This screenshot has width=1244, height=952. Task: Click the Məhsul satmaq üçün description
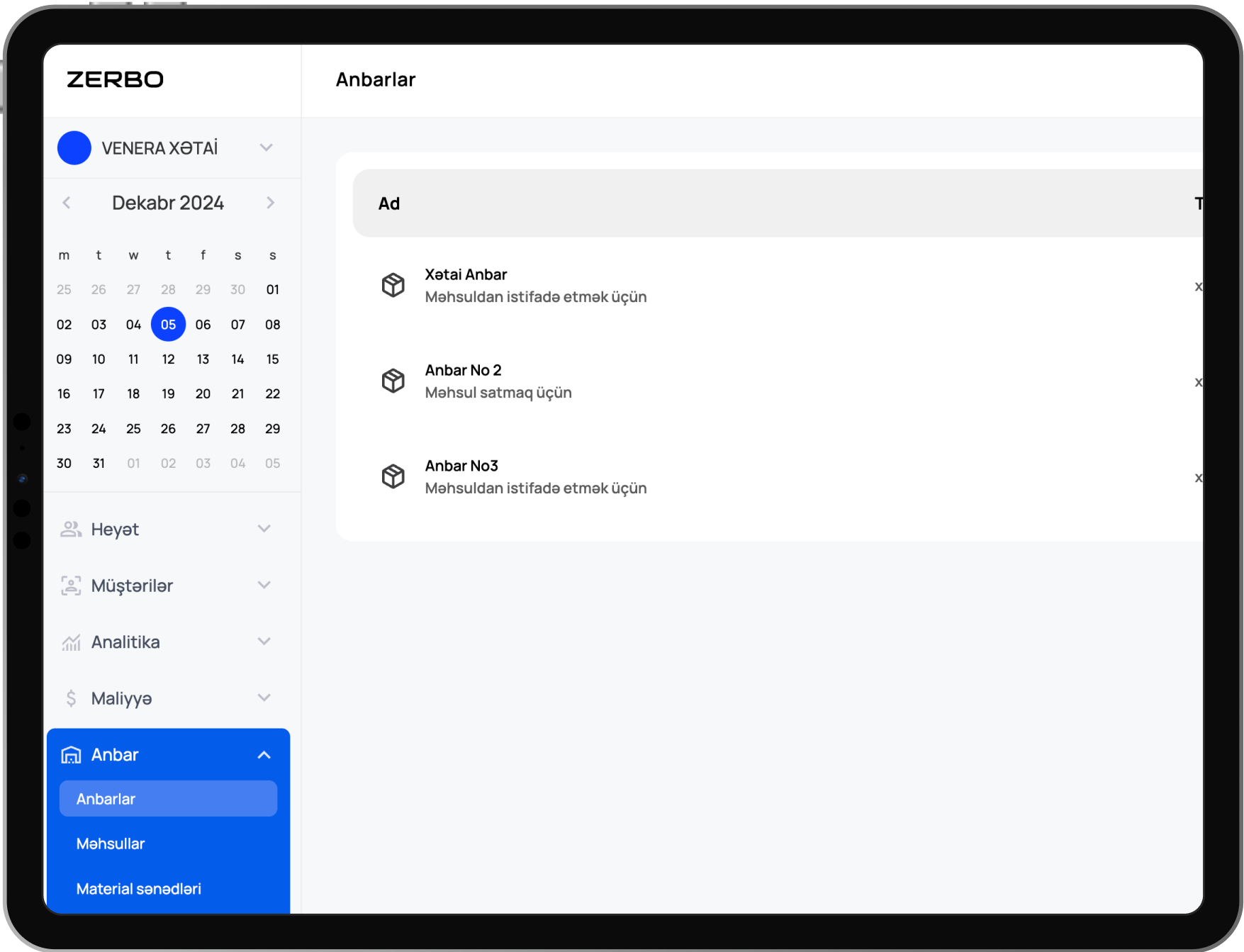tap(498, 393)
